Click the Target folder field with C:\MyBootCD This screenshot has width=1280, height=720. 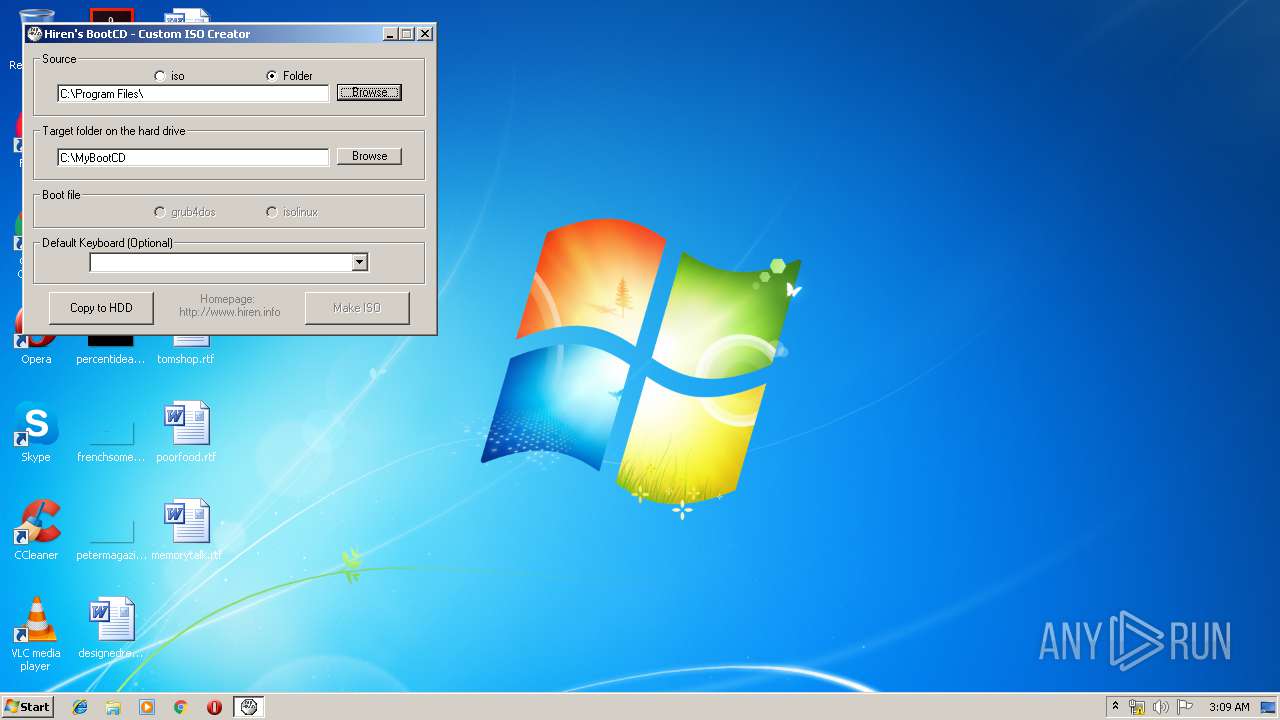click(x=193, y=157)
